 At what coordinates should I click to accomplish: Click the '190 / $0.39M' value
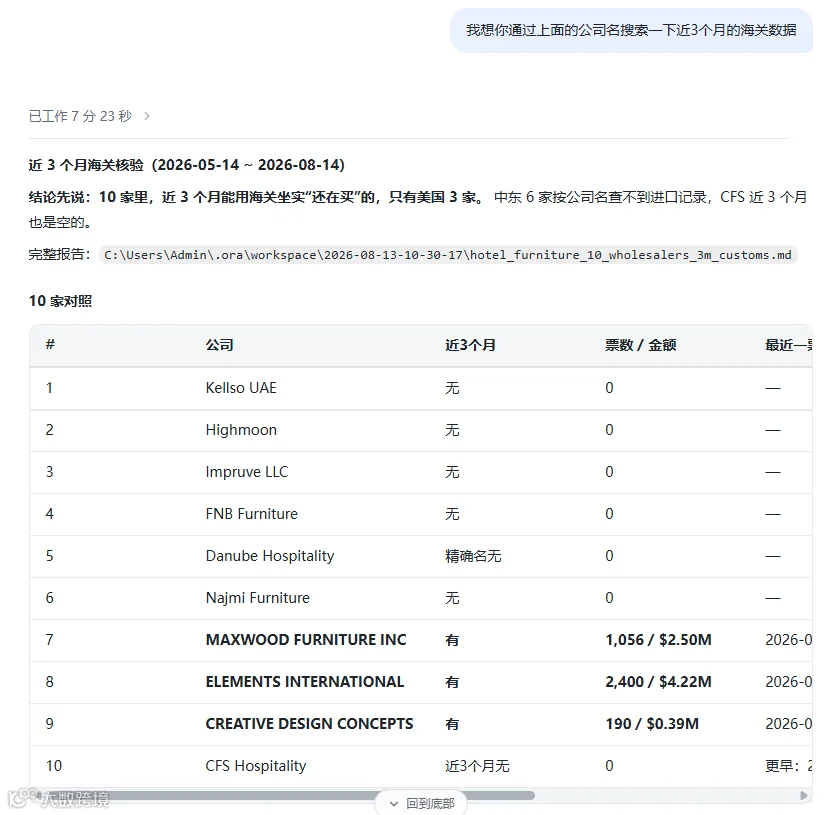point(652,724)
